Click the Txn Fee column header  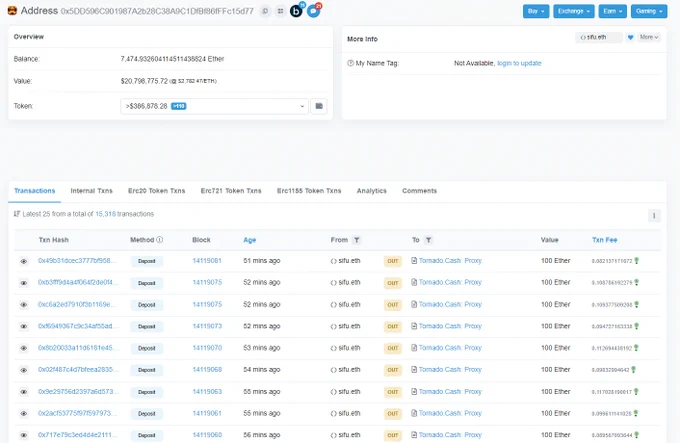[605, 240]
